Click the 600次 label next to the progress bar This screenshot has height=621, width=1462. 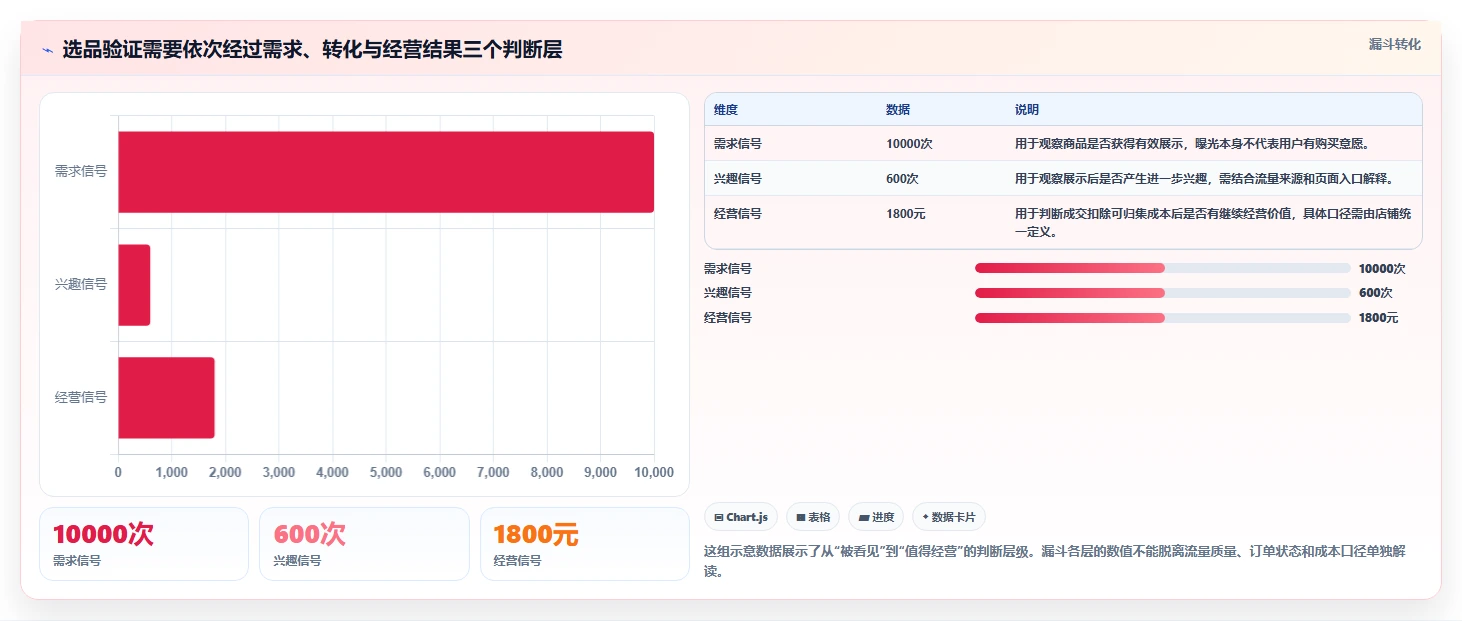coord(1375,293)
